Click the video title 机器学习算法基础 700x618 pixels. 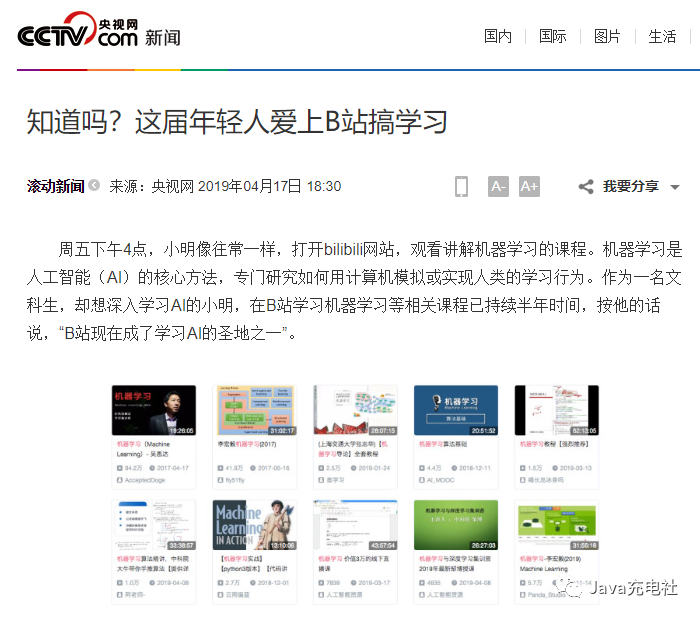click(443, 444)
